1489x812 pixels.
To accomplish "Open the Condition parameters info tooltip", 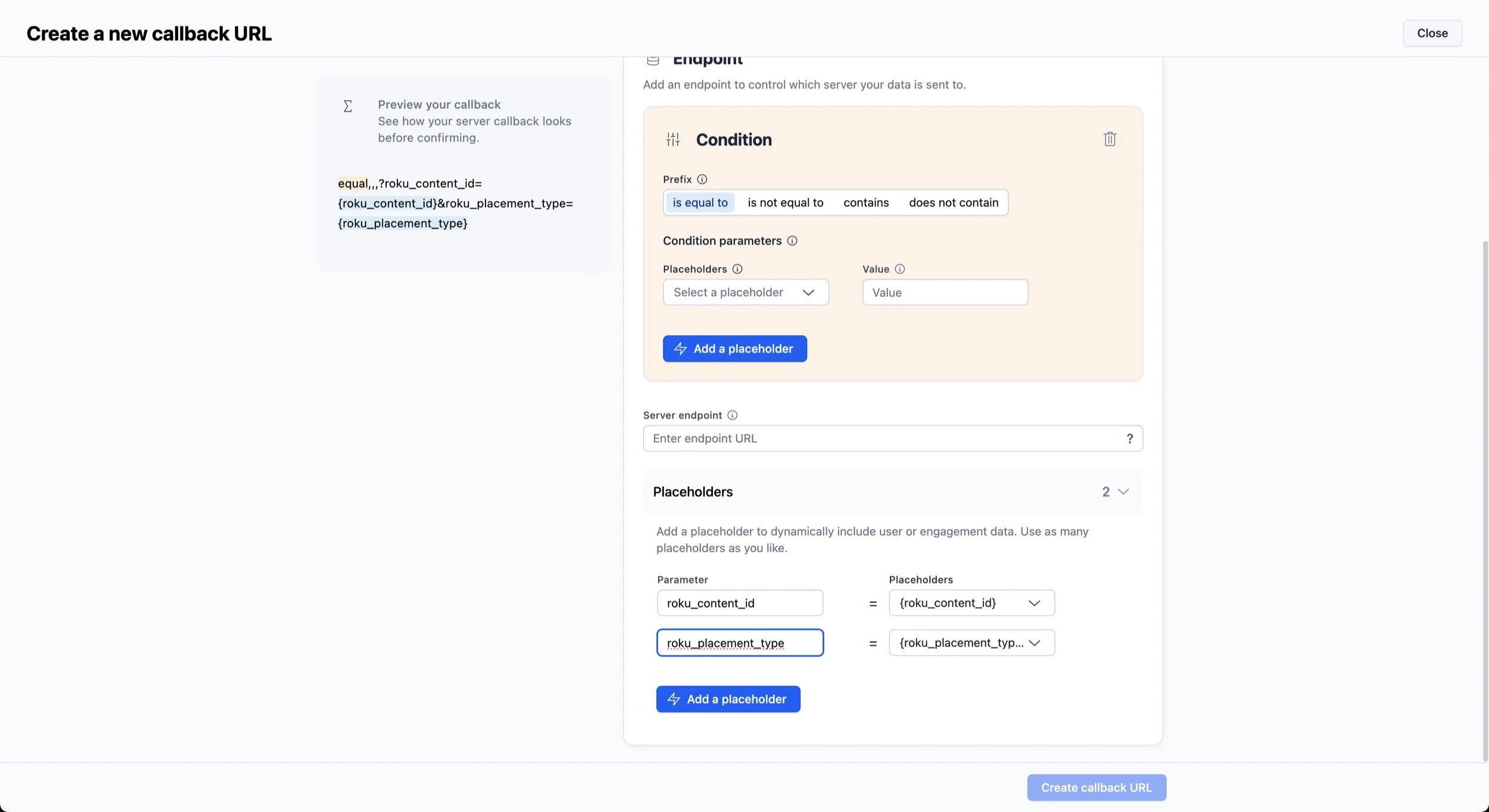I will [792, 241].
